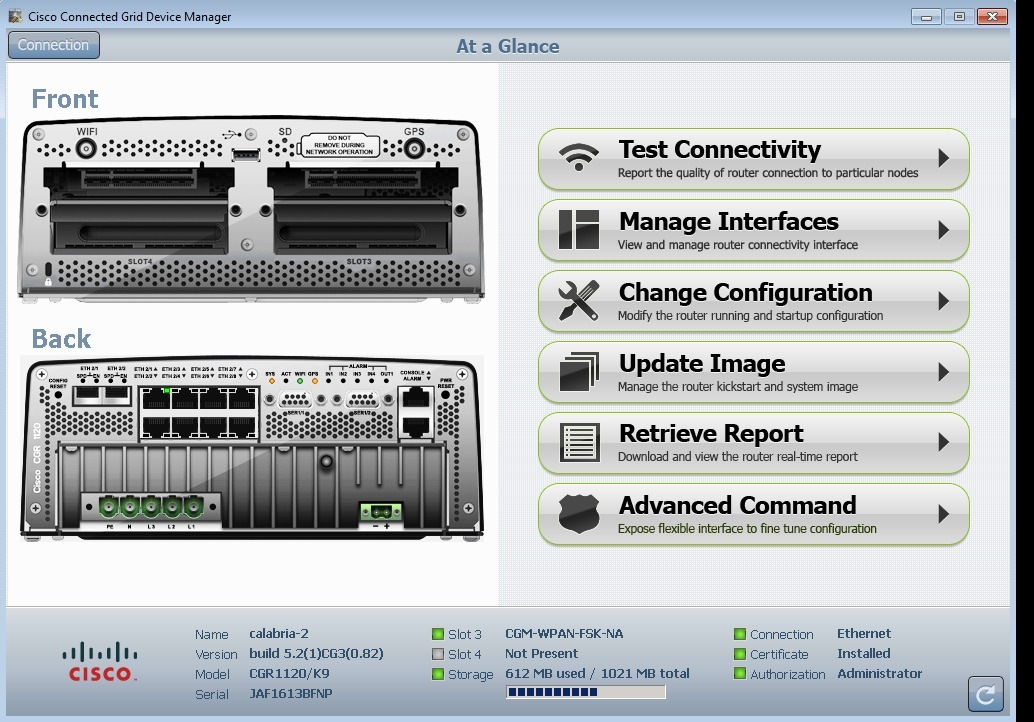
Task: Select the Test Connectivity title
Action: 719,150
